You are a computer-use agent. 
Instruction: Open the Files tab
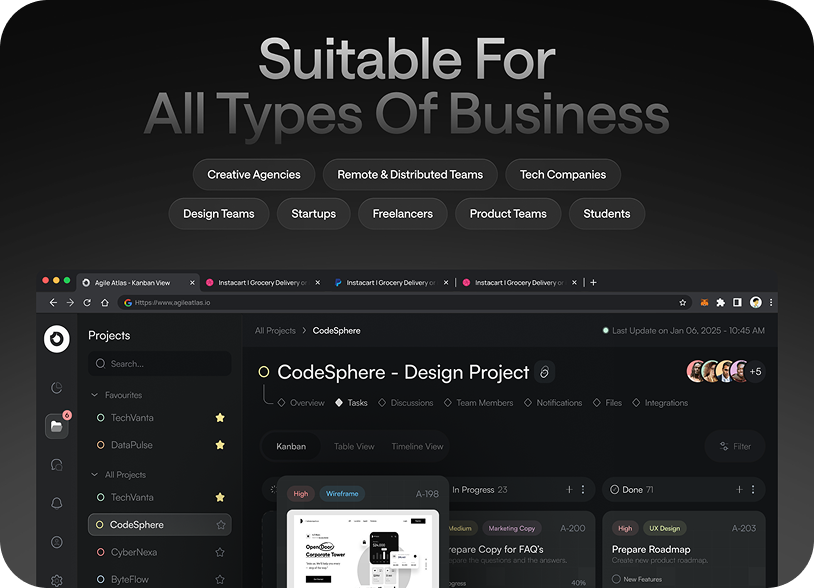(607, 403)
